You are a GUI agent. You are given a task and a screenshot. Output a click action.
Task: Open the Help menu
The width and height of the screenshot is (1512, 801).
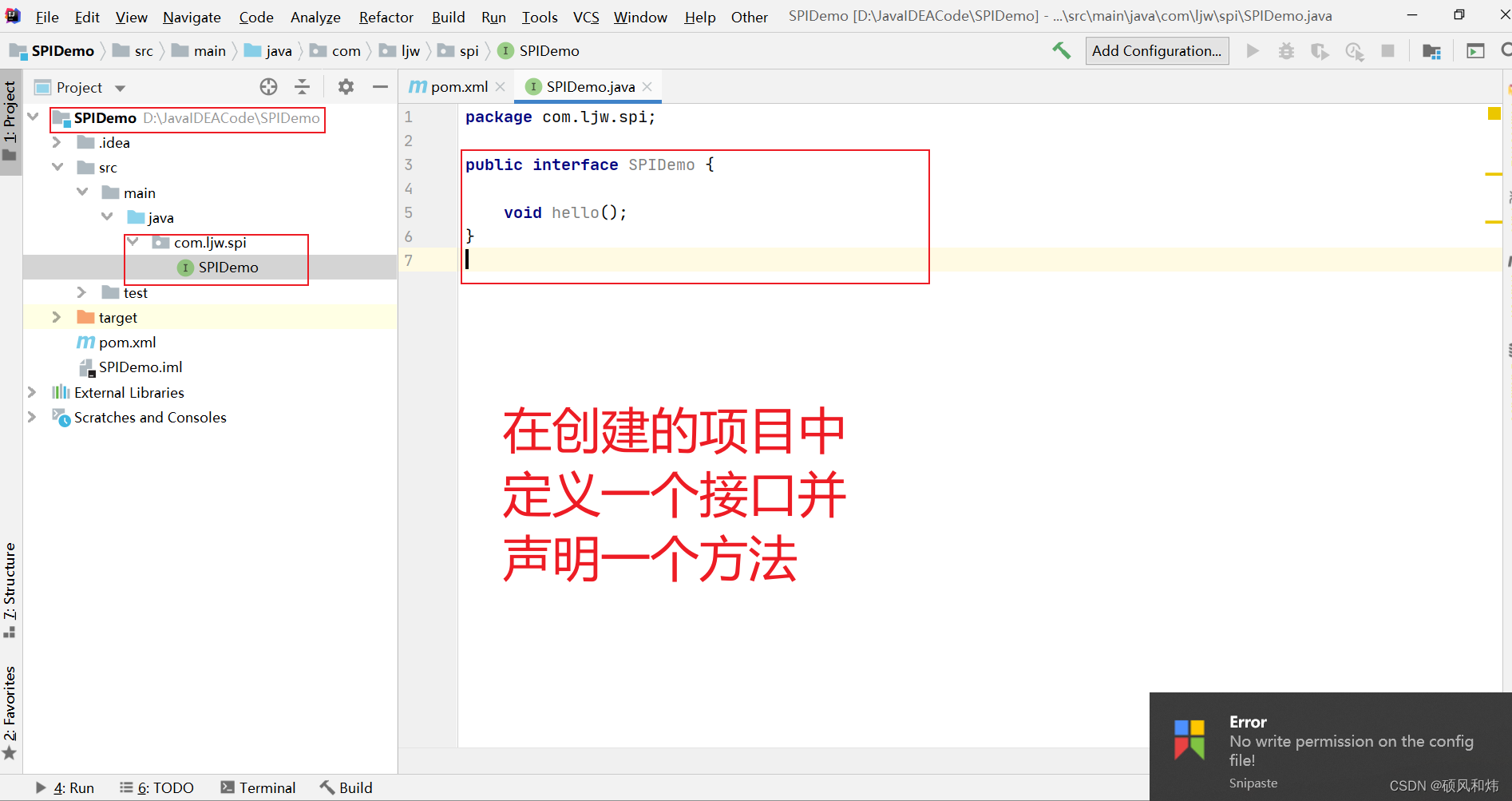pyautogui.click(x=700, y=17)
